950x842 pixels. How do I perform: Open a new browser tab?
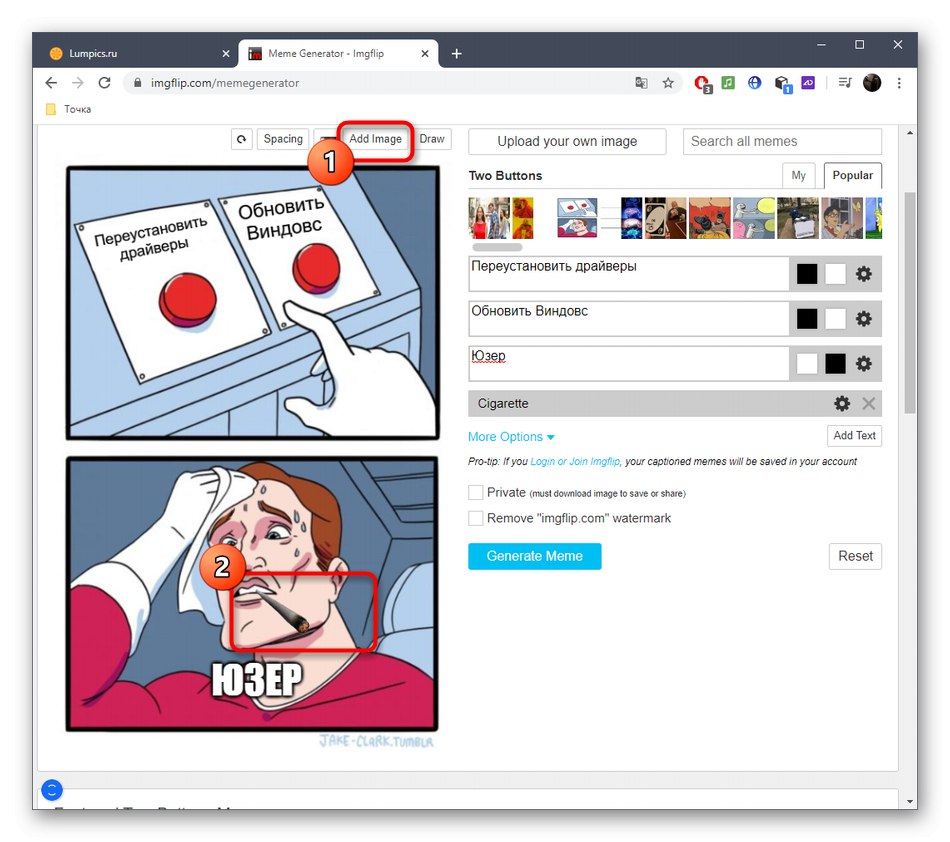[x=457, y=54]
